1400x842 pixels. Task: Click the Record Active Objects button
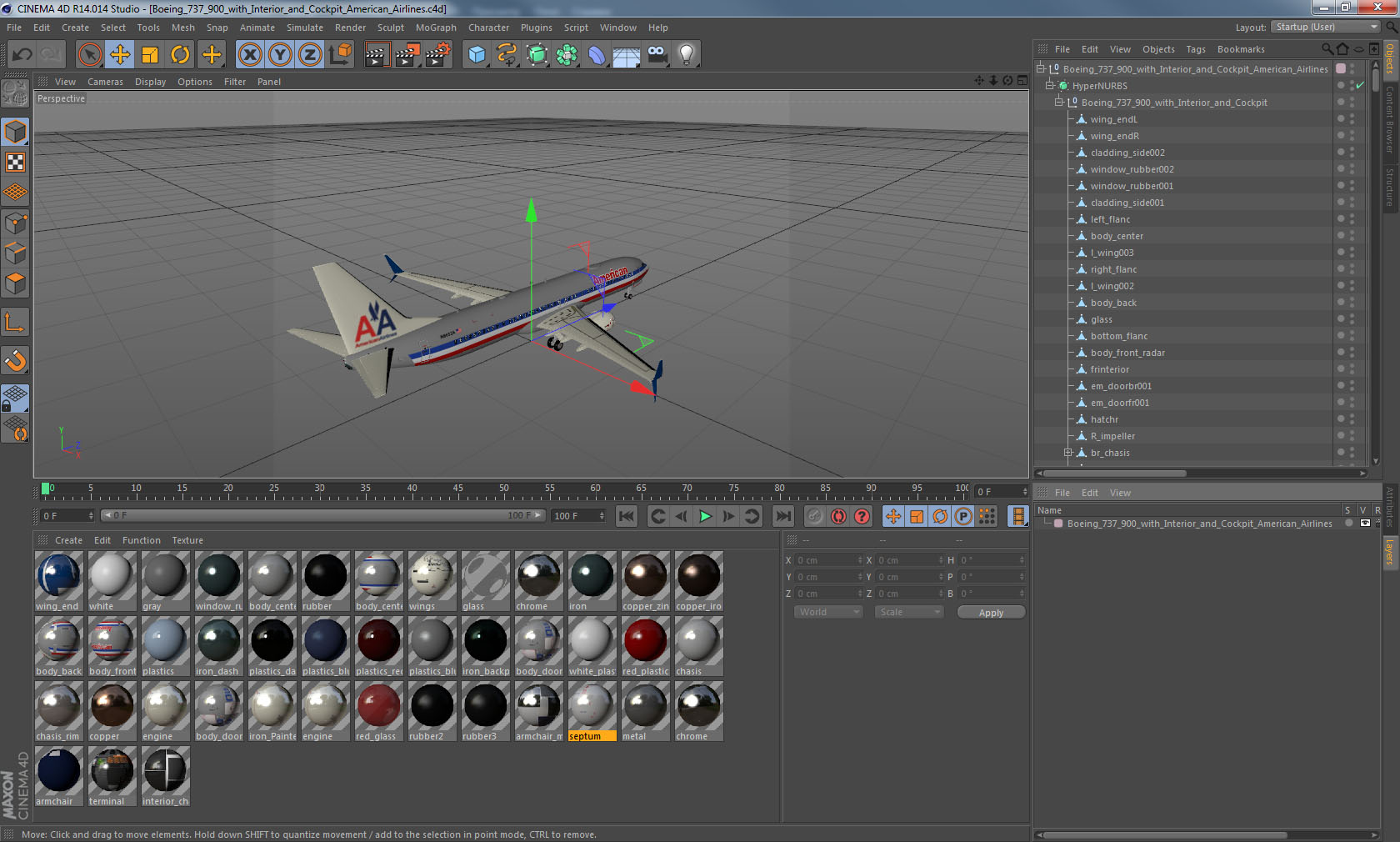click(815, 516)
